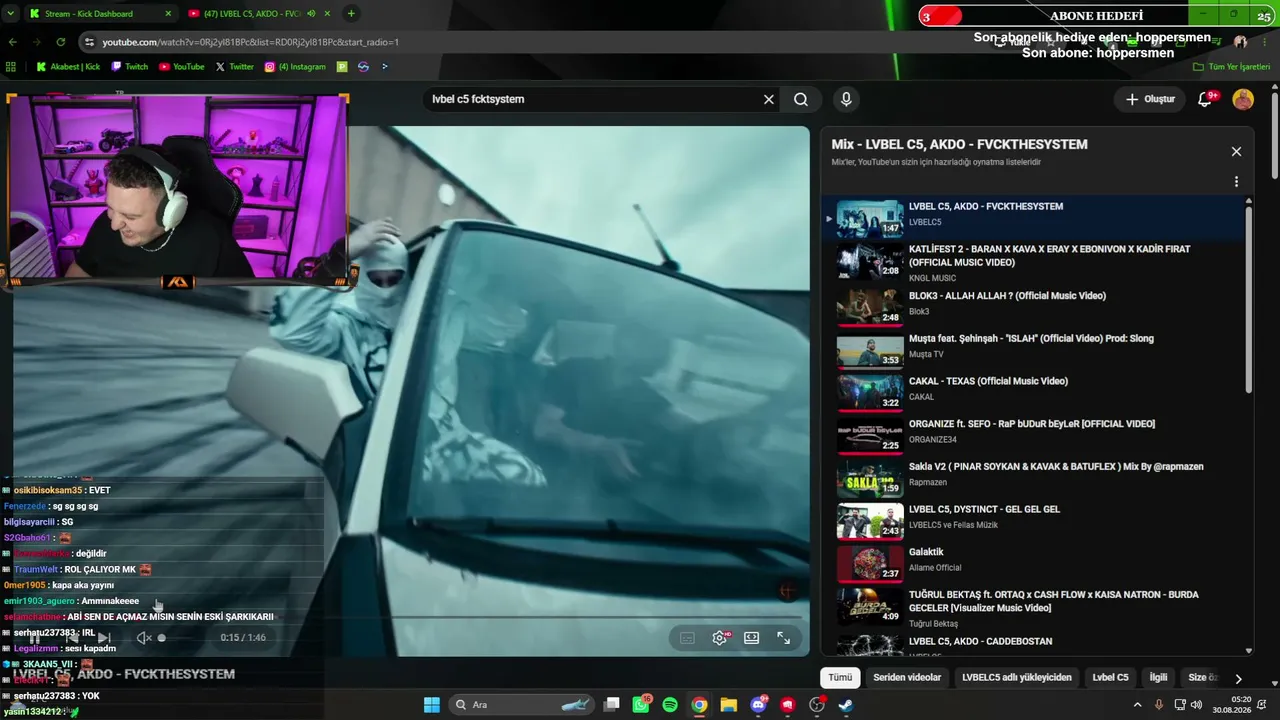Open the Twitter bookmark
The width and height of the screenshot is (1280, 720).
(x=234, y=67)
